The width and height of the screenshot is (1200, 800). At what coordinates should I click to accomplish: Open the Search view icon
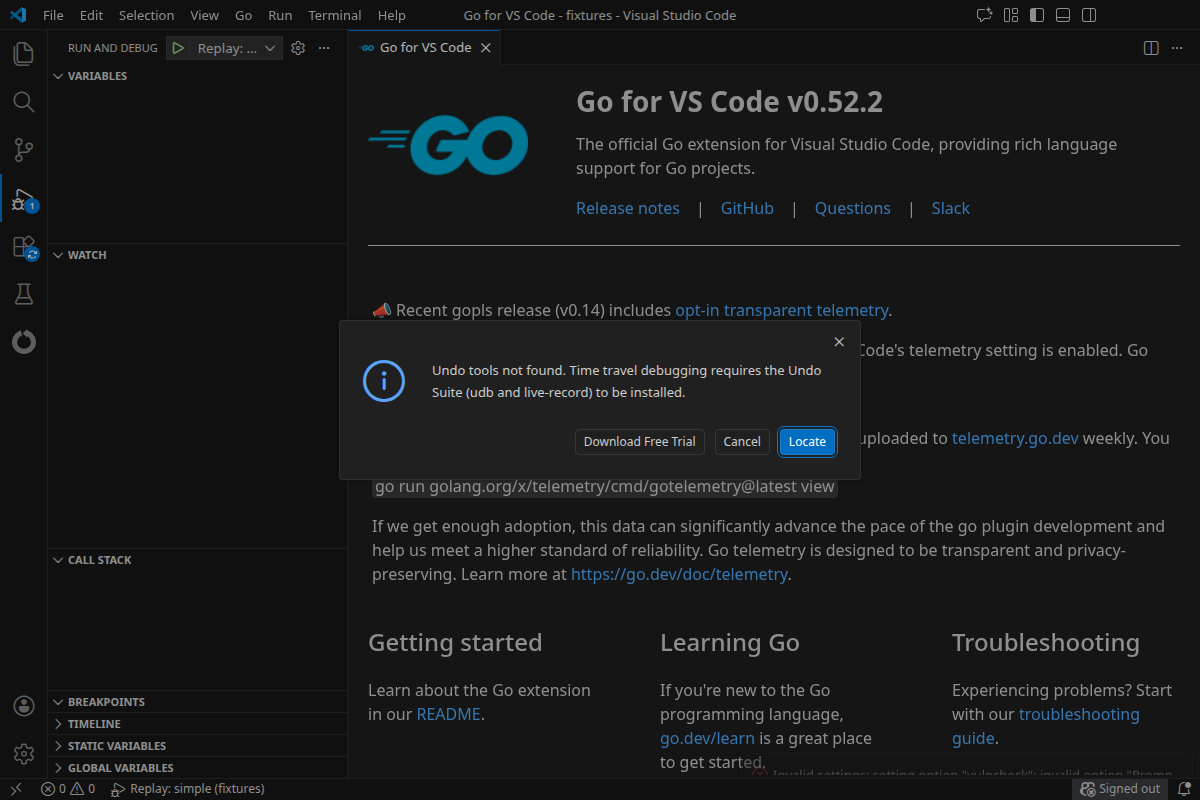pyautogui.click(x=23, y=102)
